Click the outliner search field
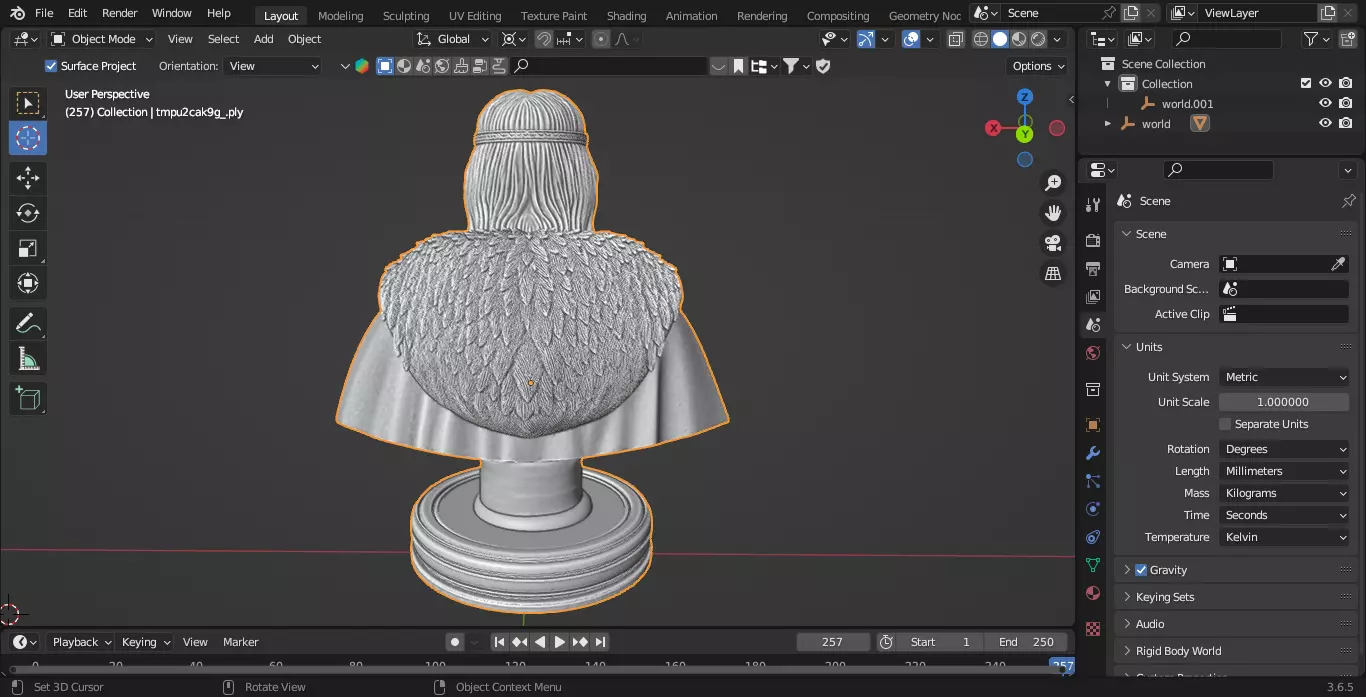 pos(1227,39)
